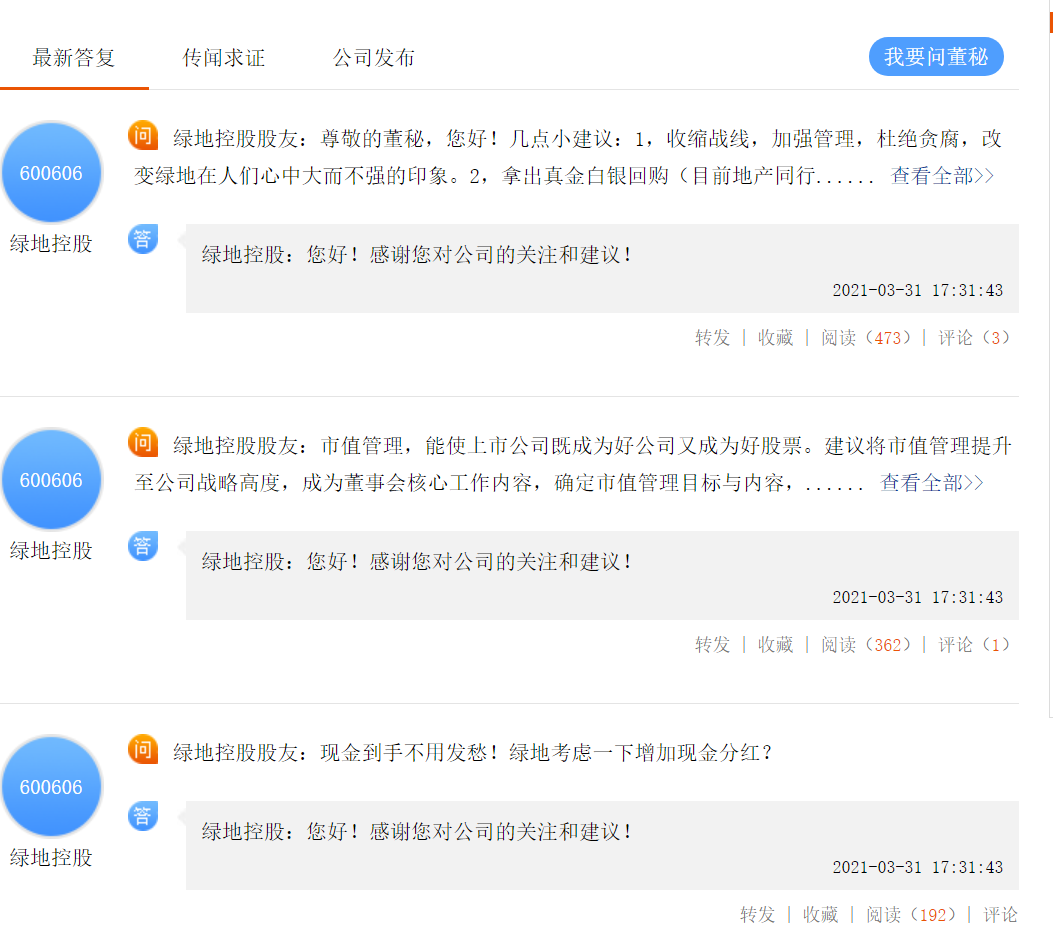
Task: Click the orange 问 icon on the 收缩战线 question
Action: point(143,136)
